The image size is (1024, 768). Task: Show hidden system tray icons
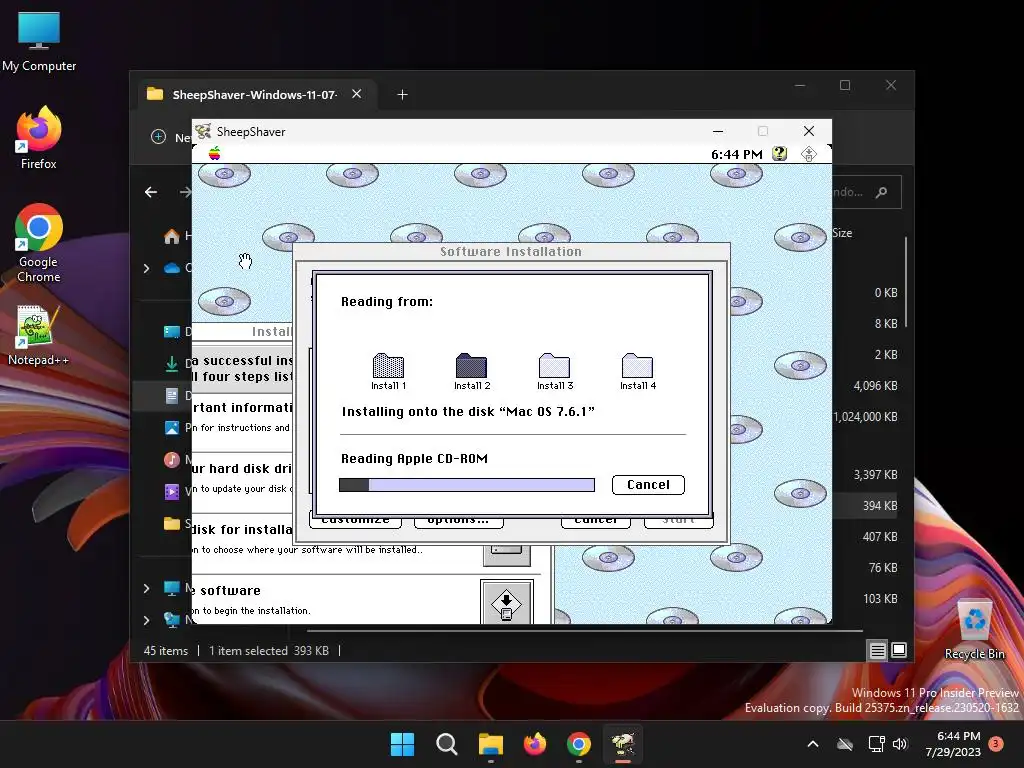tap(813, 744)
